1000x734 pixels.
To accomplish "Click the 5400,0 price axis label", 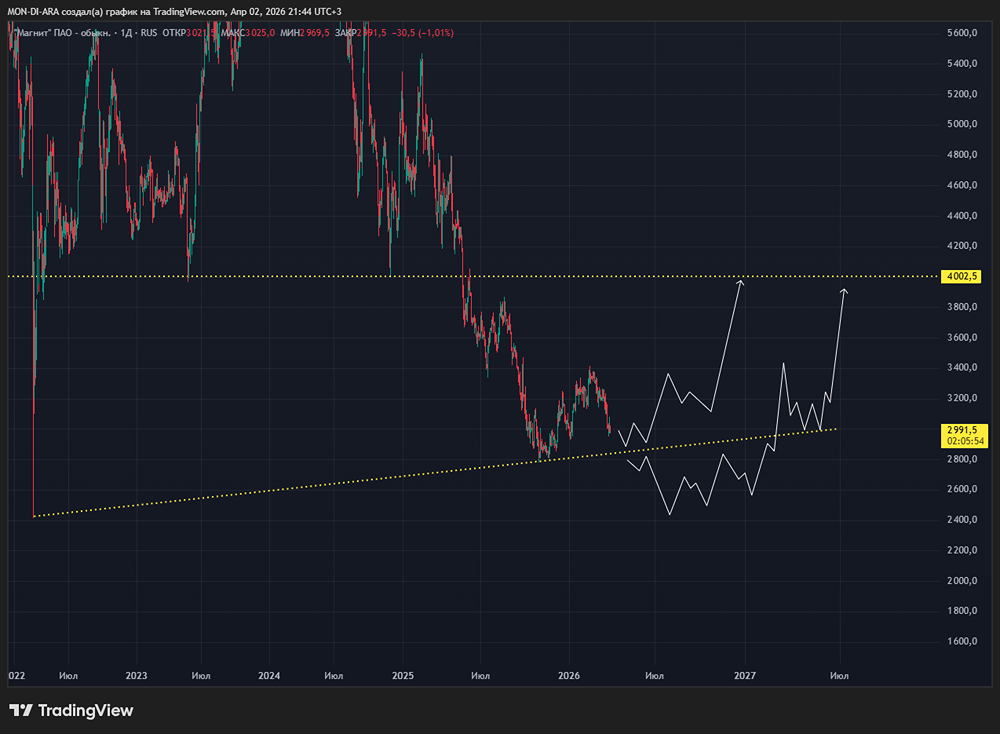I will click(x=962, y=64).
